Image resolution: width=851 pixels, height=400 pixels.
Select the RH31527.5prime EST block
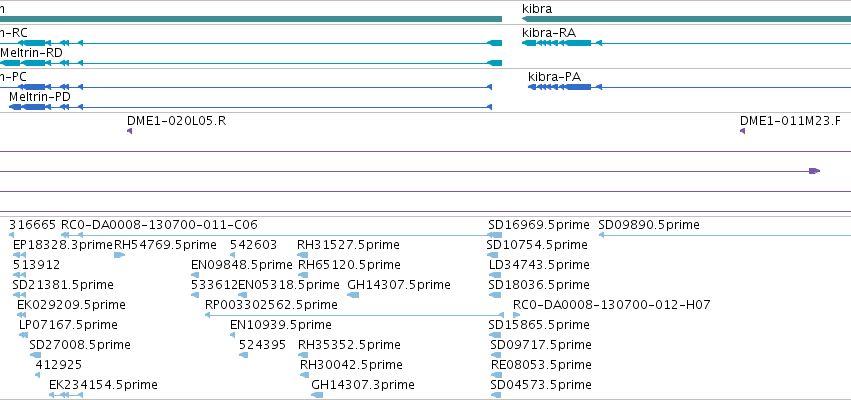tap(302, 255)
